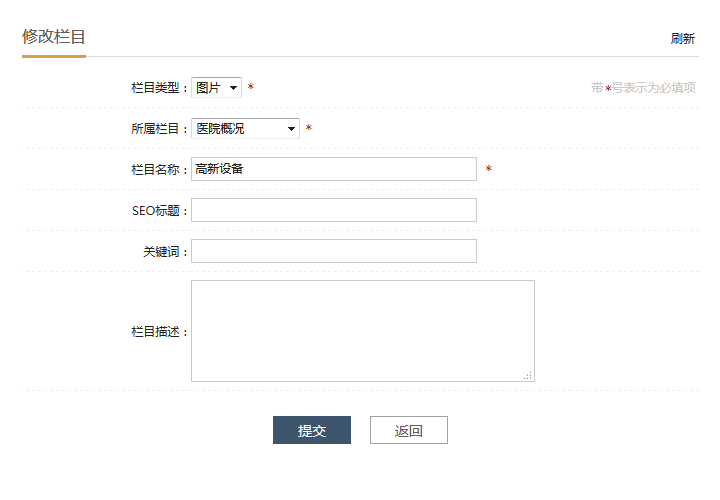
Task: Click into the 关键词 input box
Action: (333, 251)
